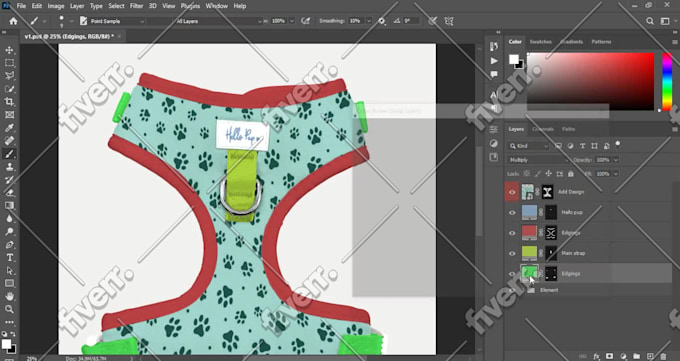Open the Smoothing percentage dropdown
Screen dimensions: 680x361
369,21
